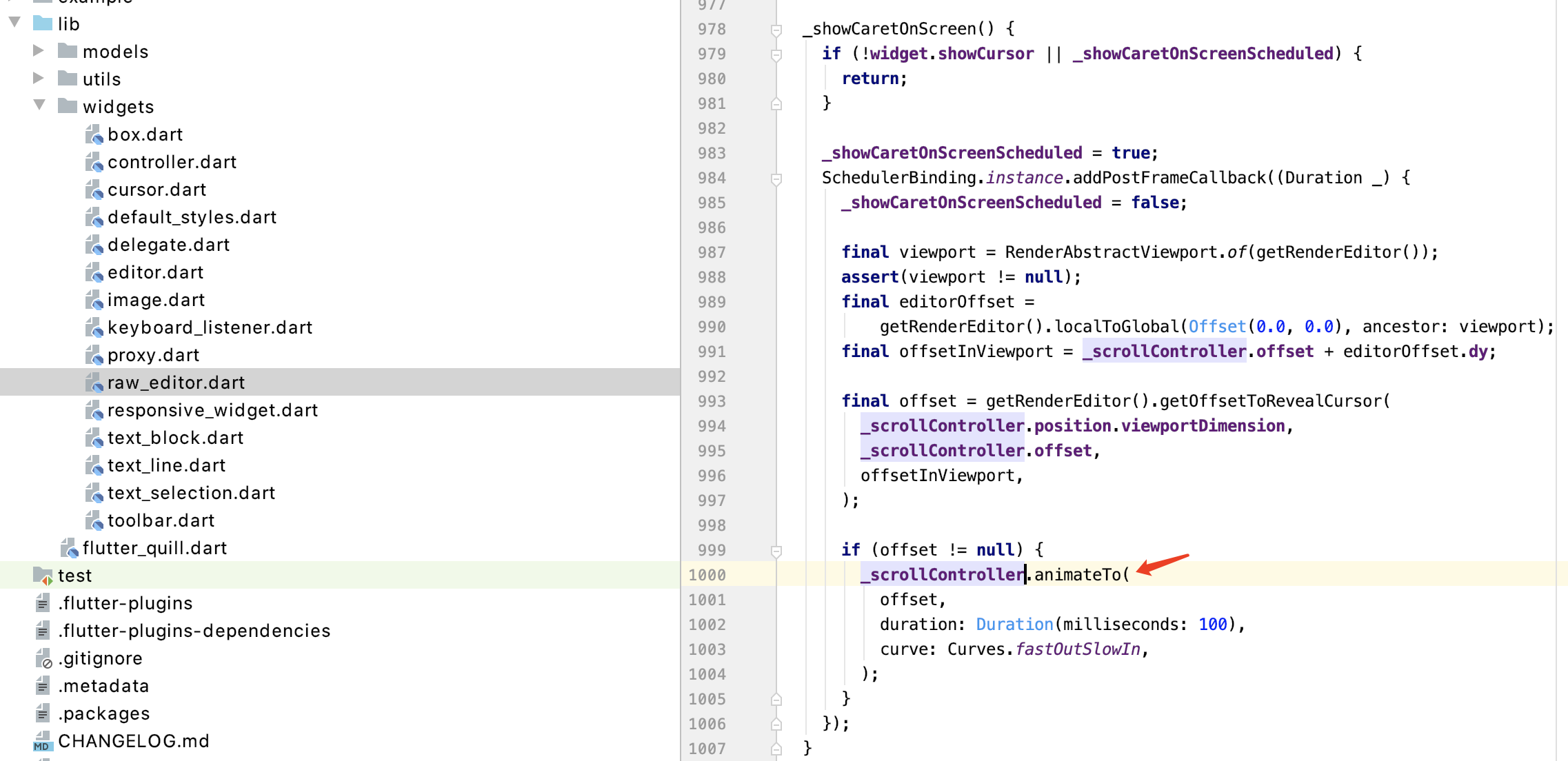Image resolution: width=1568 pixels, height=761 pixels.
Task: Expand the models folder
Action: (x=38, y=51)
